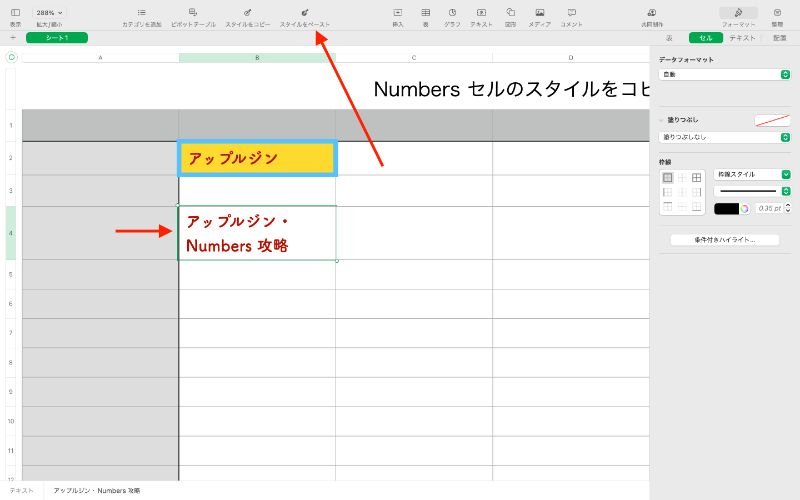This screenshot has width=800, height=500.
Task: Switch to the 配置 inspector tab
Action: 780,38
